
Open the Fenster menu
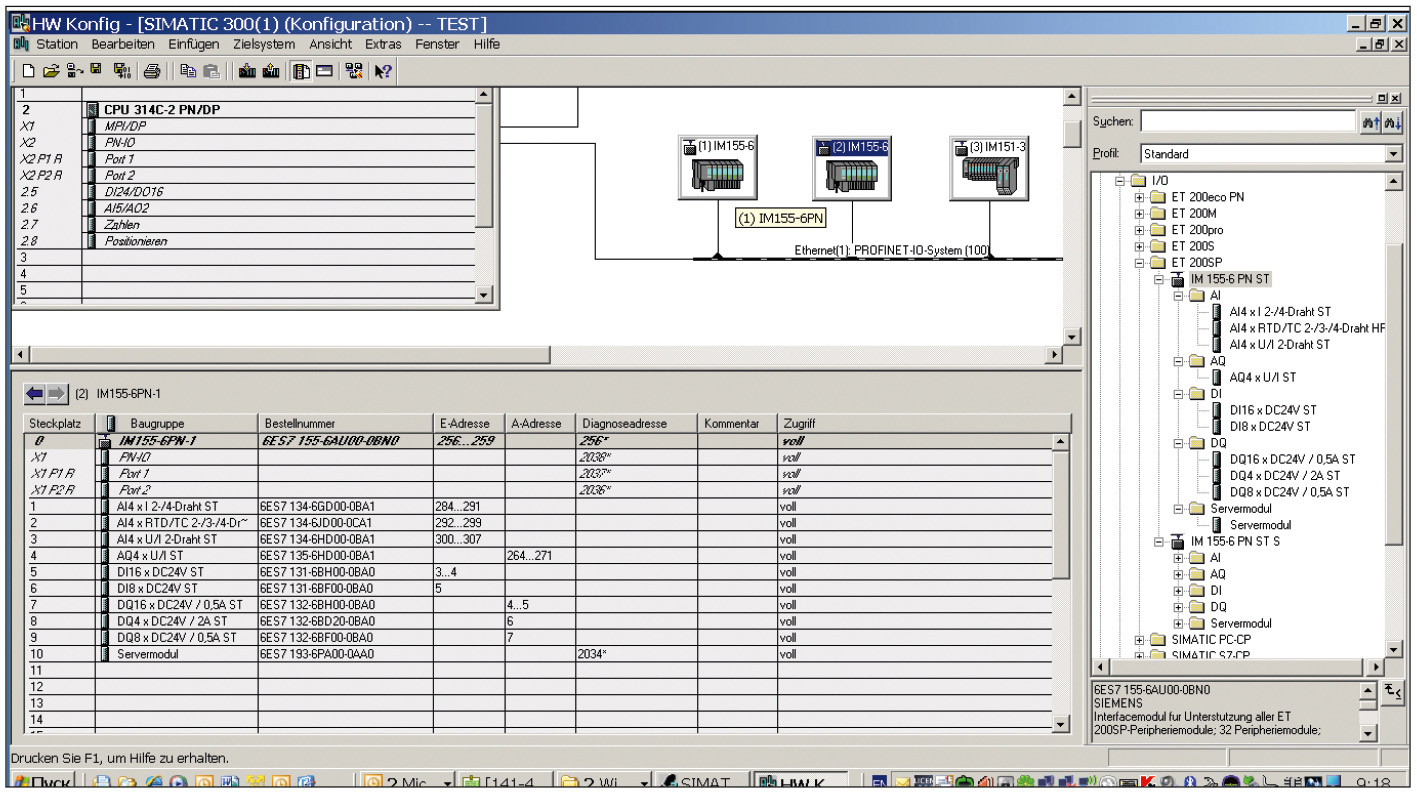437,44
